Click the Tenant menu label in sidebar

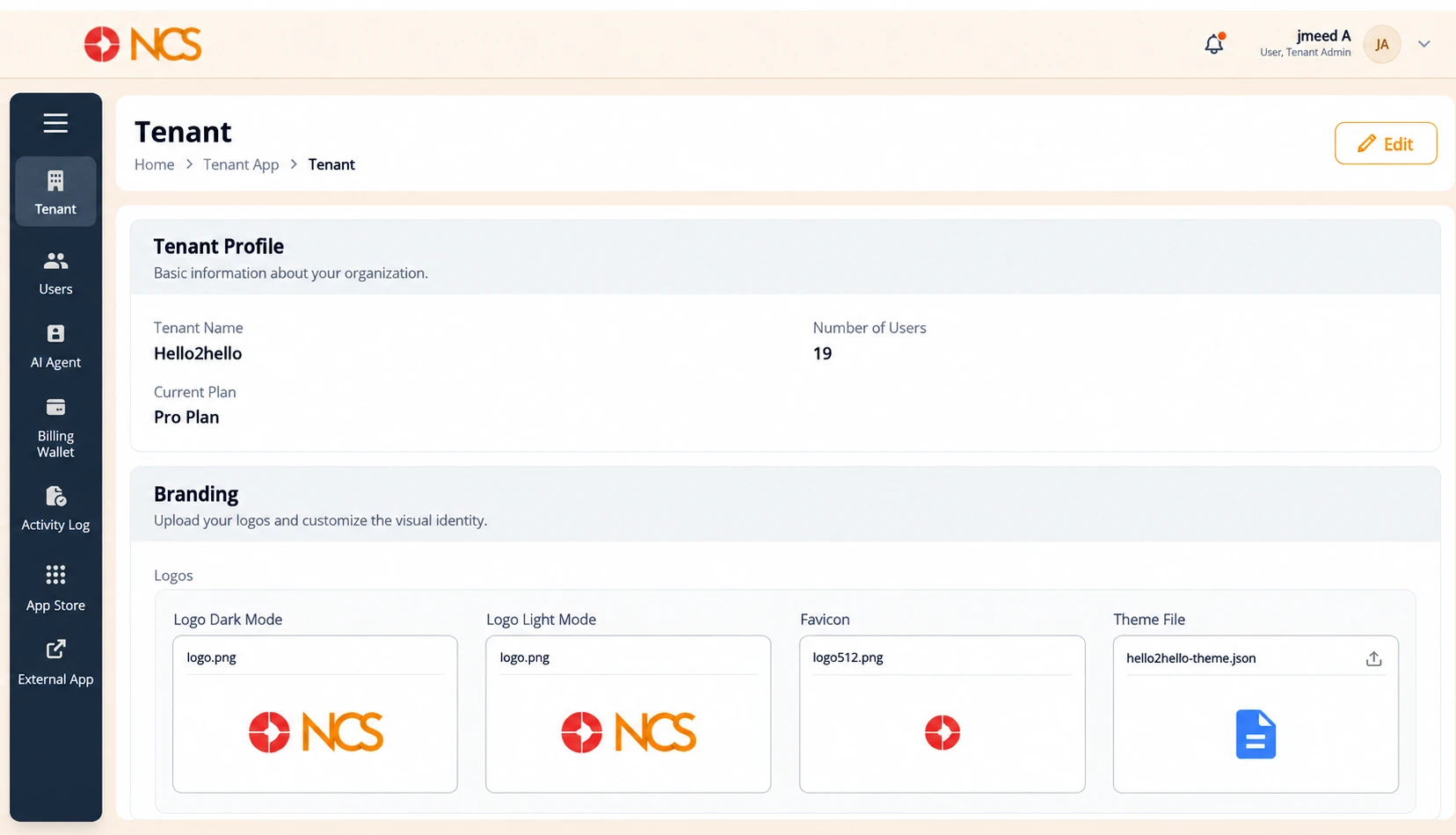pos(55,209)
